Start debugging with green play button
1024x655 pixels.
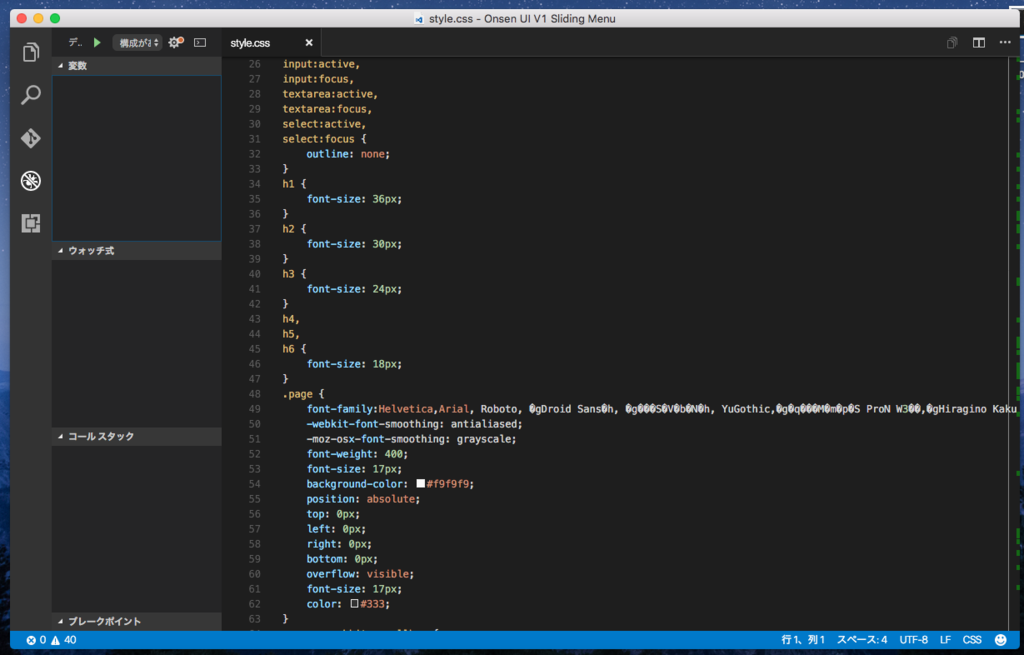[97, 42]
